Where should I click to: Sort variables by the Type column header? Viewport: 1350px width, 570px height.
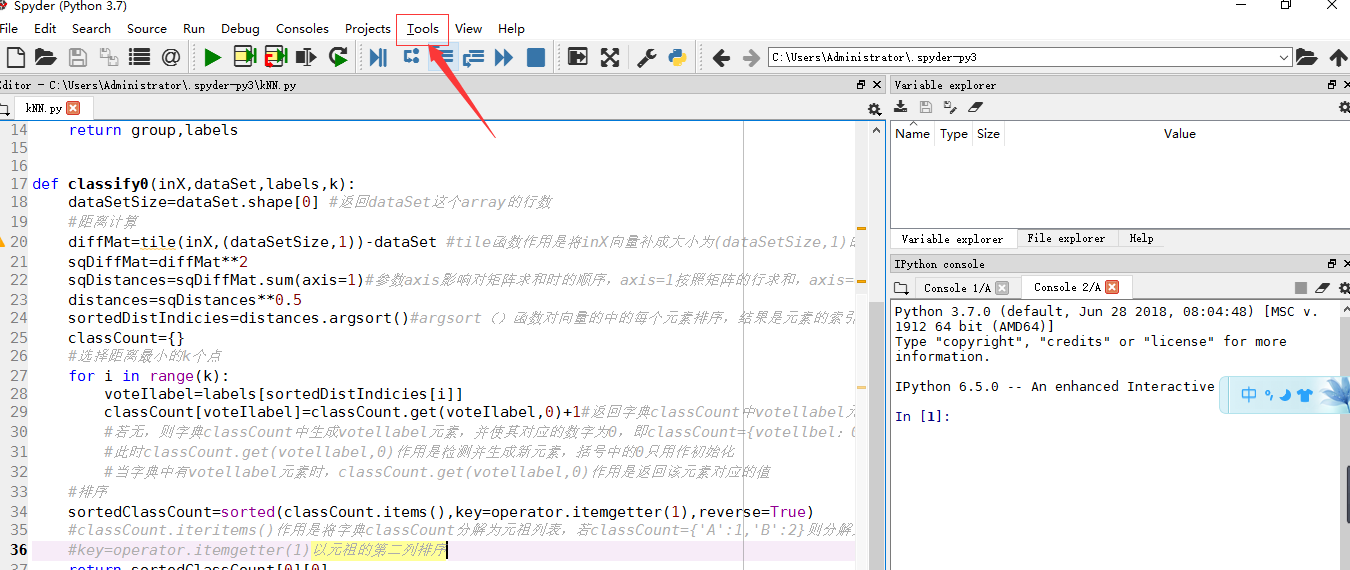tap(954, 134)
